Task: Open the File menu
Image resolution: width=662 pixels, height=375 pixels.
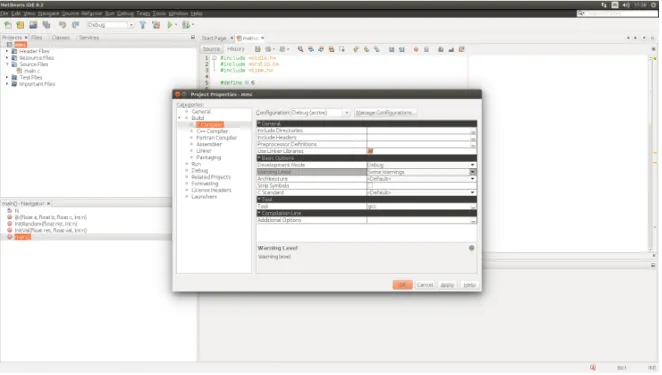Action: (x=4, y=14)
